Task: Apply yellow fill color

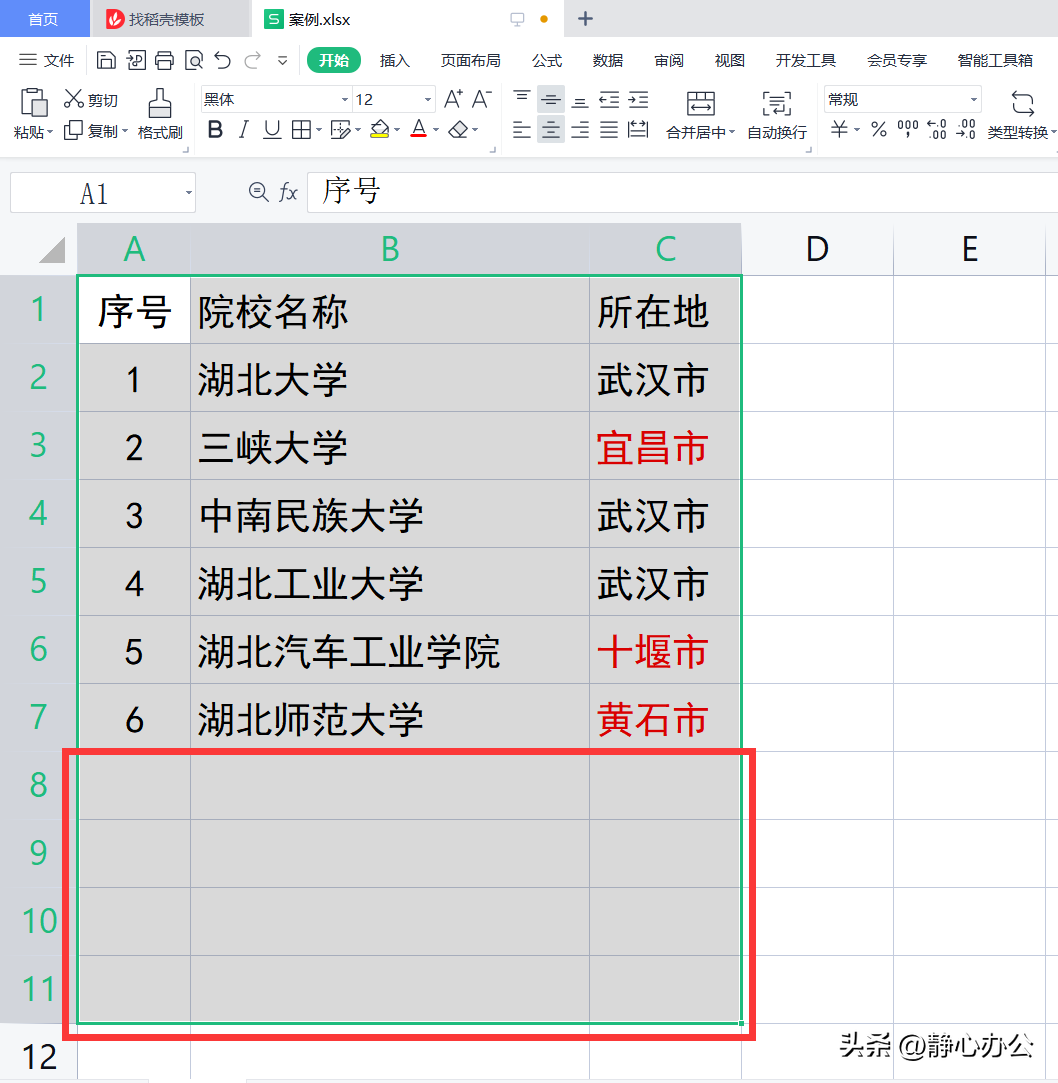Action: 380,129
